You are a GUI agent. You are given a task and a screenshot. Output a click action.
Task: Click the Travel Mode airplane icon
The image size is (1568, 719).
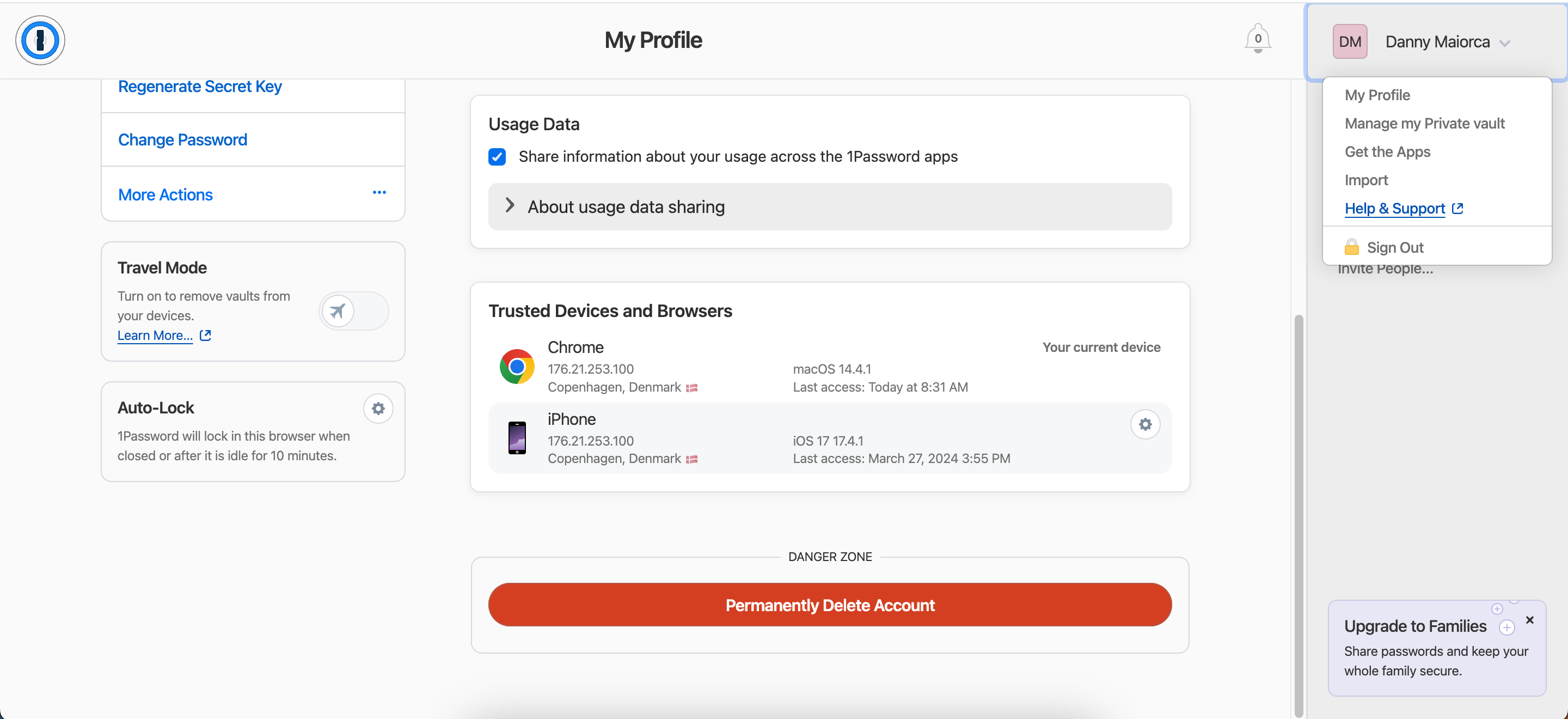pyautogui.click(x=339, y=310)
